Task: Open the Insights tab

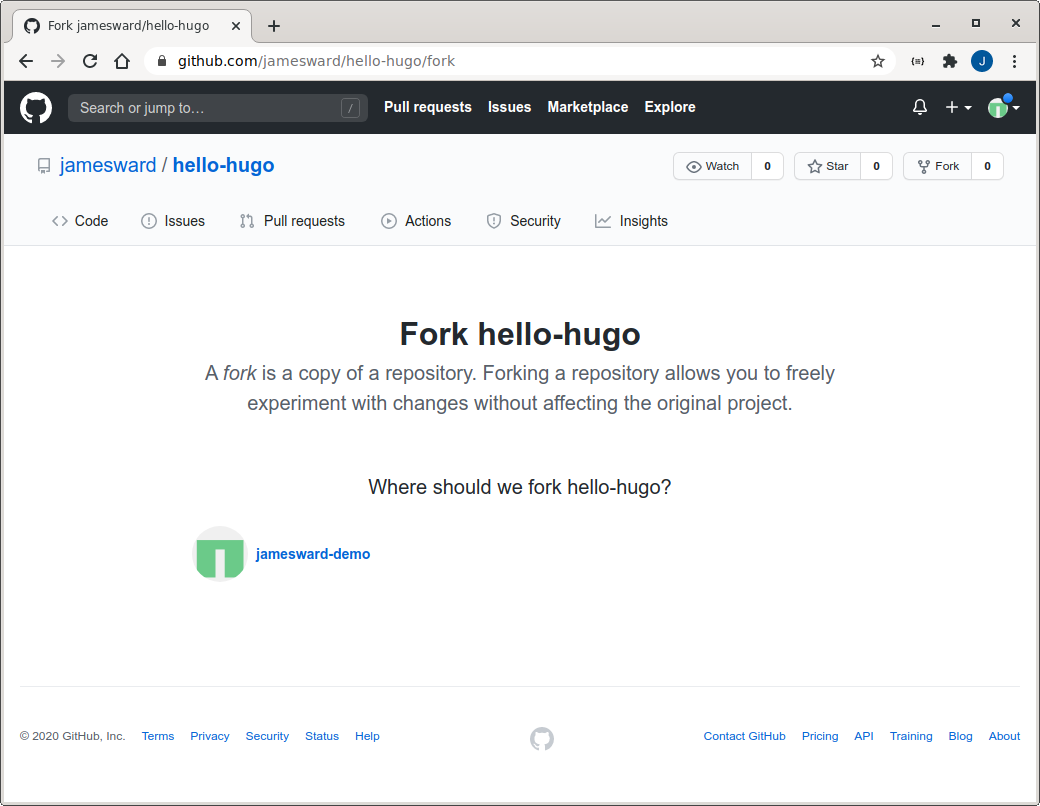Action: (631, 221)
